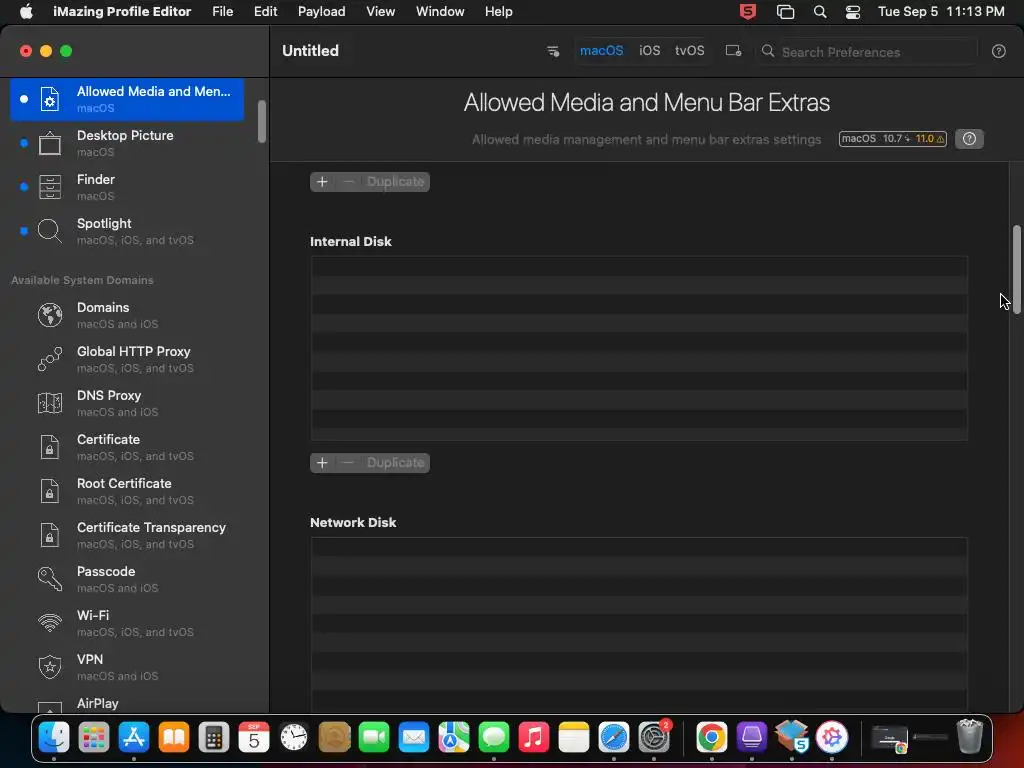Open the Payload menu
The height and width of the screenshot is (768, 1024).
tap(321, 12)
